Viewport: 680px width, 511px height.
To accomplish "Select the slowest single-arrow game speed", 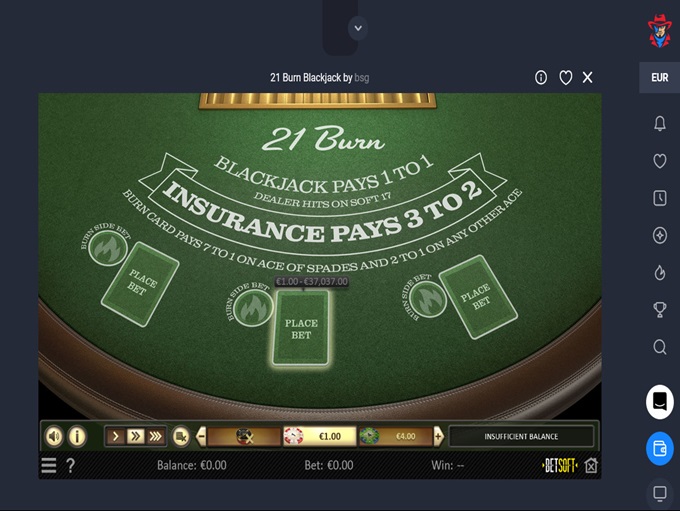I will click(115, 436).
